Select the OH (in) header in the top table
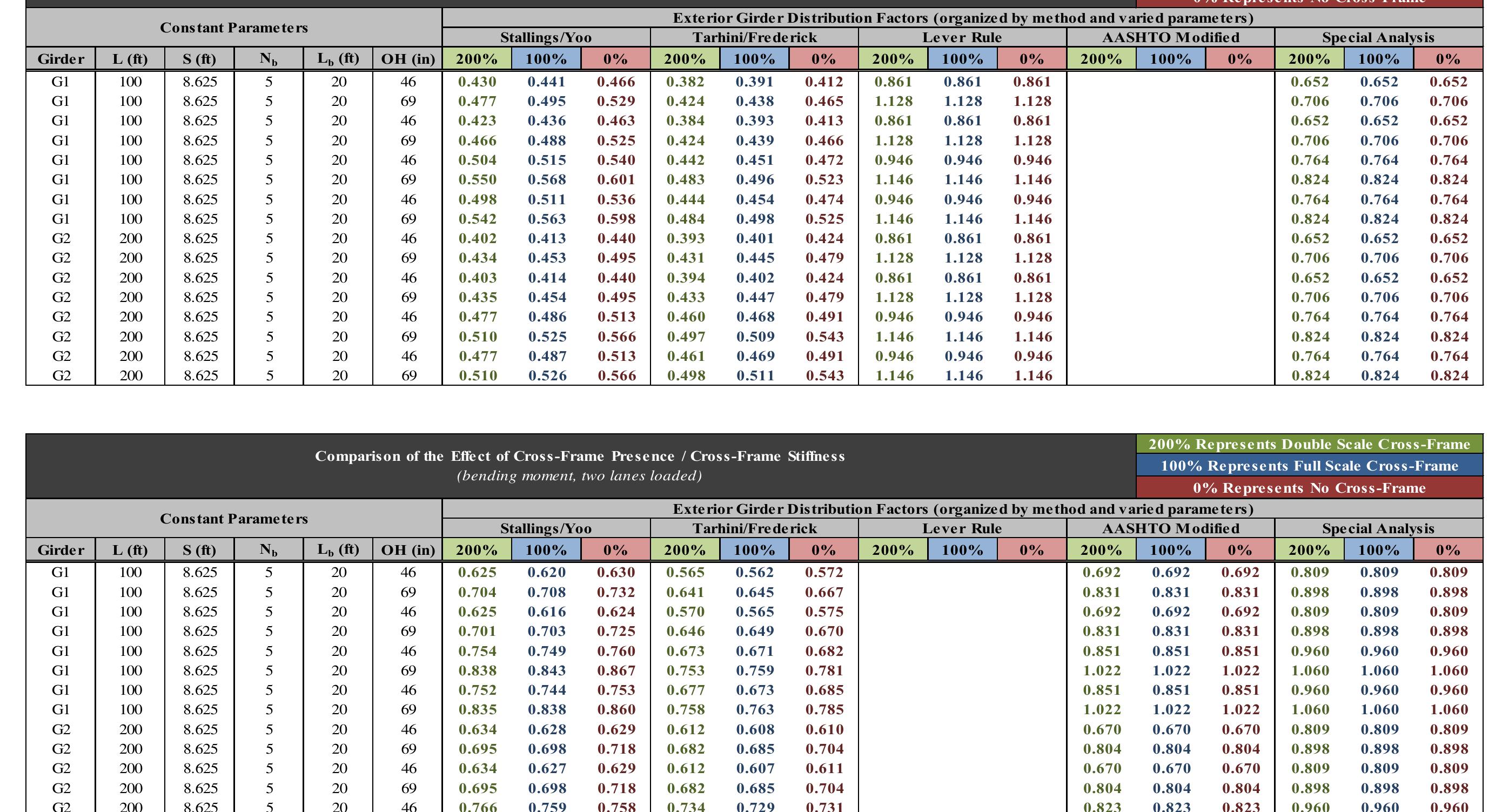 407,59
